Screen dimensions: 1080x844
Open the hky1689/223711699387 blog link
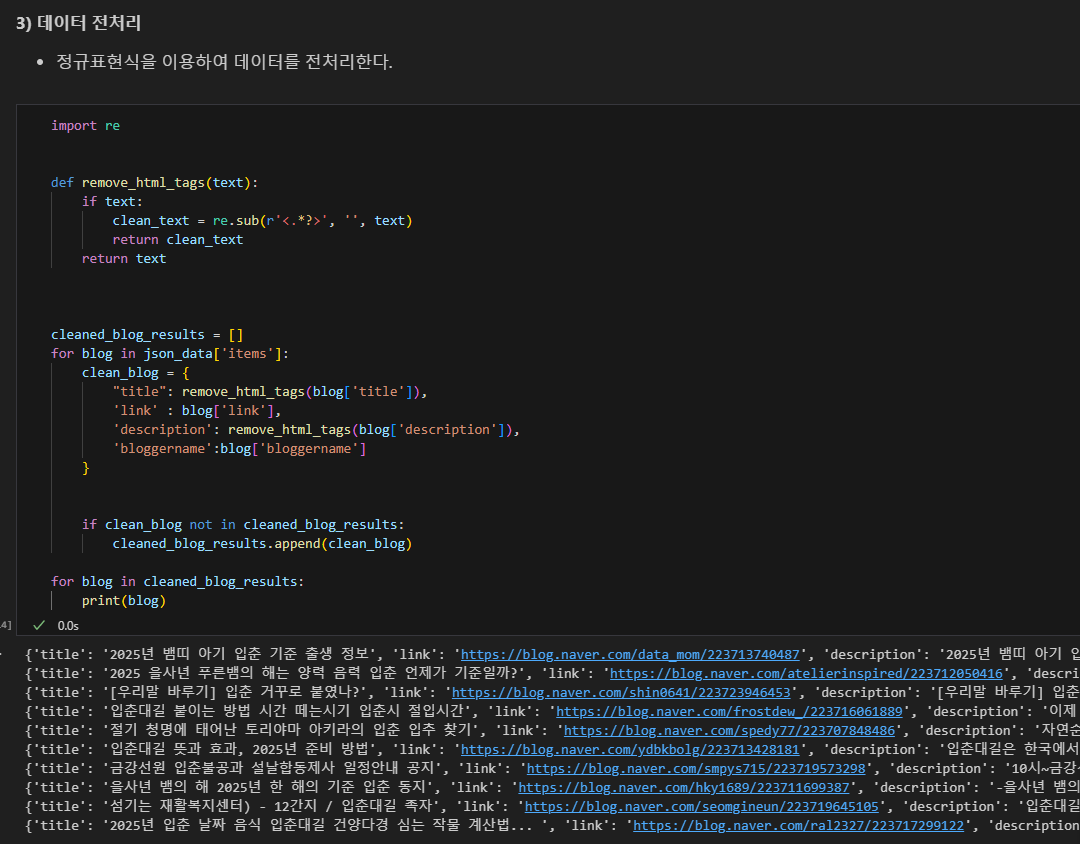684,788
